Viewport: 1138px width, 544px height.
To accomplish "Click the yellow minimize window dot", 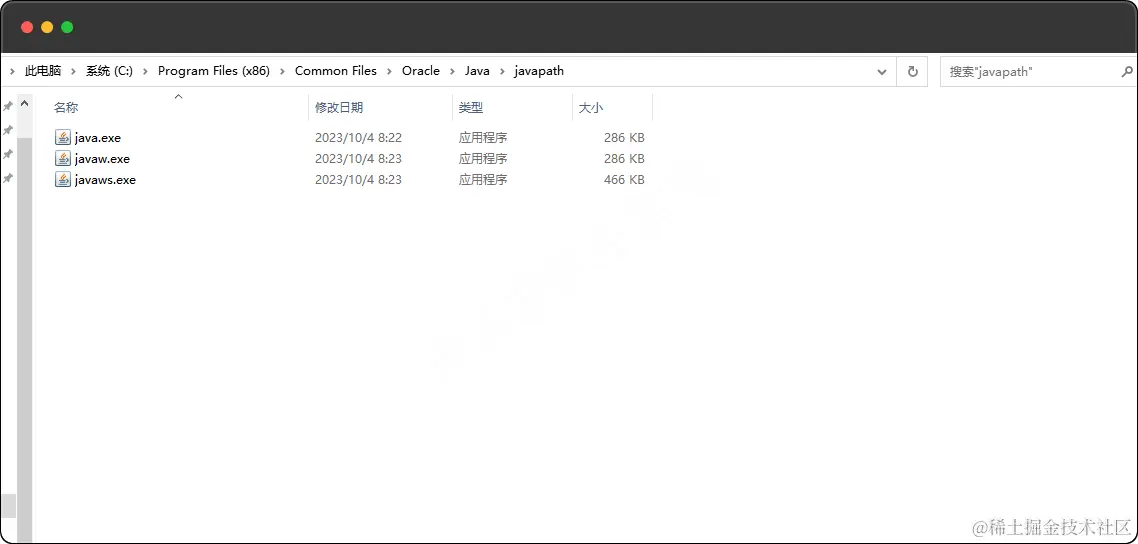I will [47, 28].
